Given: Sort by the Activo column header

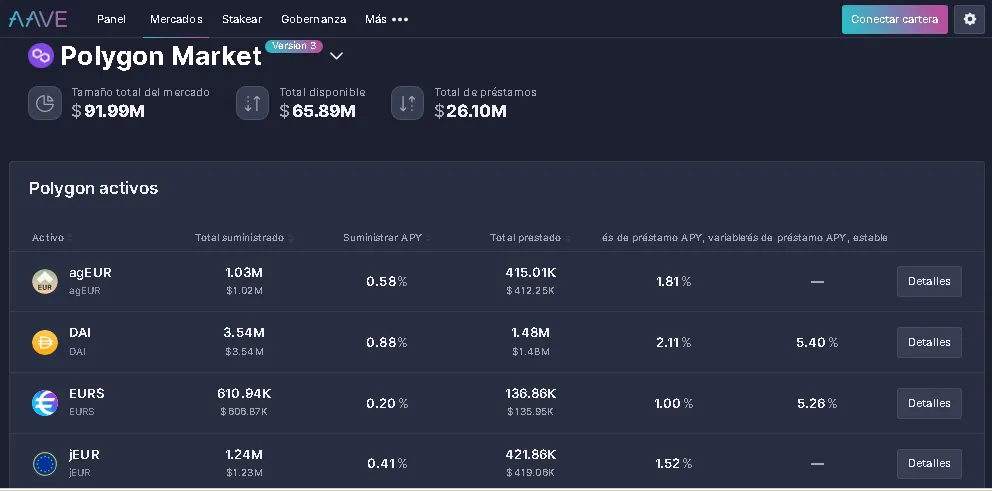Looking at the screenshot, I should coord(52,238).
